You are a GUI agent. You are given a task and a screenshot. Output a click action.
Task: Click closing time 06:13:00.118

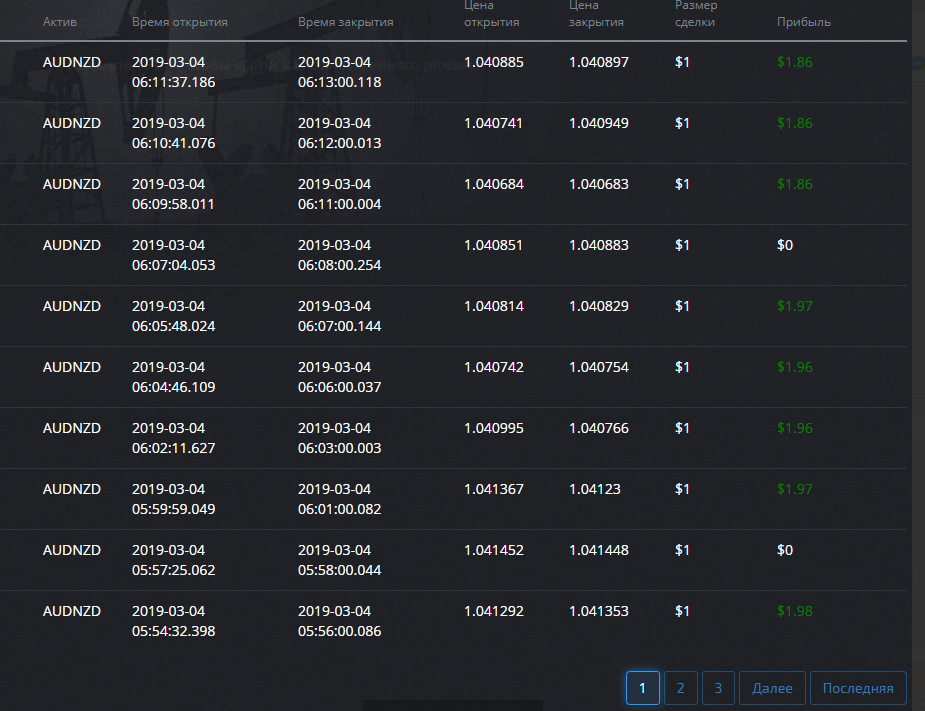pos(339,82)
